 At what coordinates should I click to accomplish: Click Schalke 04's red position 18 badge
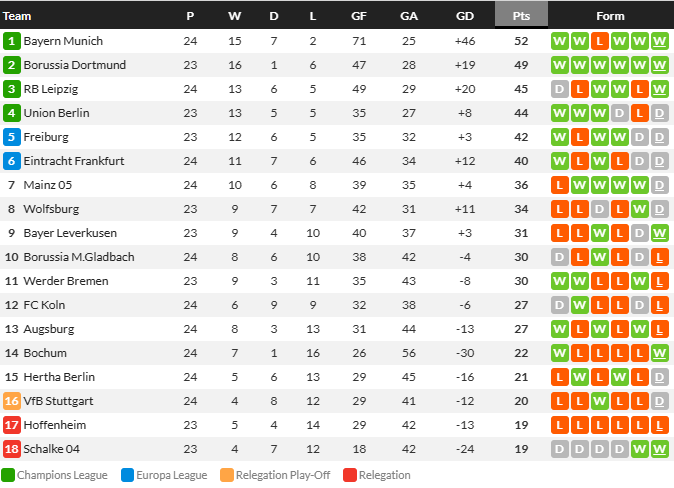pyautogui.click(x=12, y=449)
